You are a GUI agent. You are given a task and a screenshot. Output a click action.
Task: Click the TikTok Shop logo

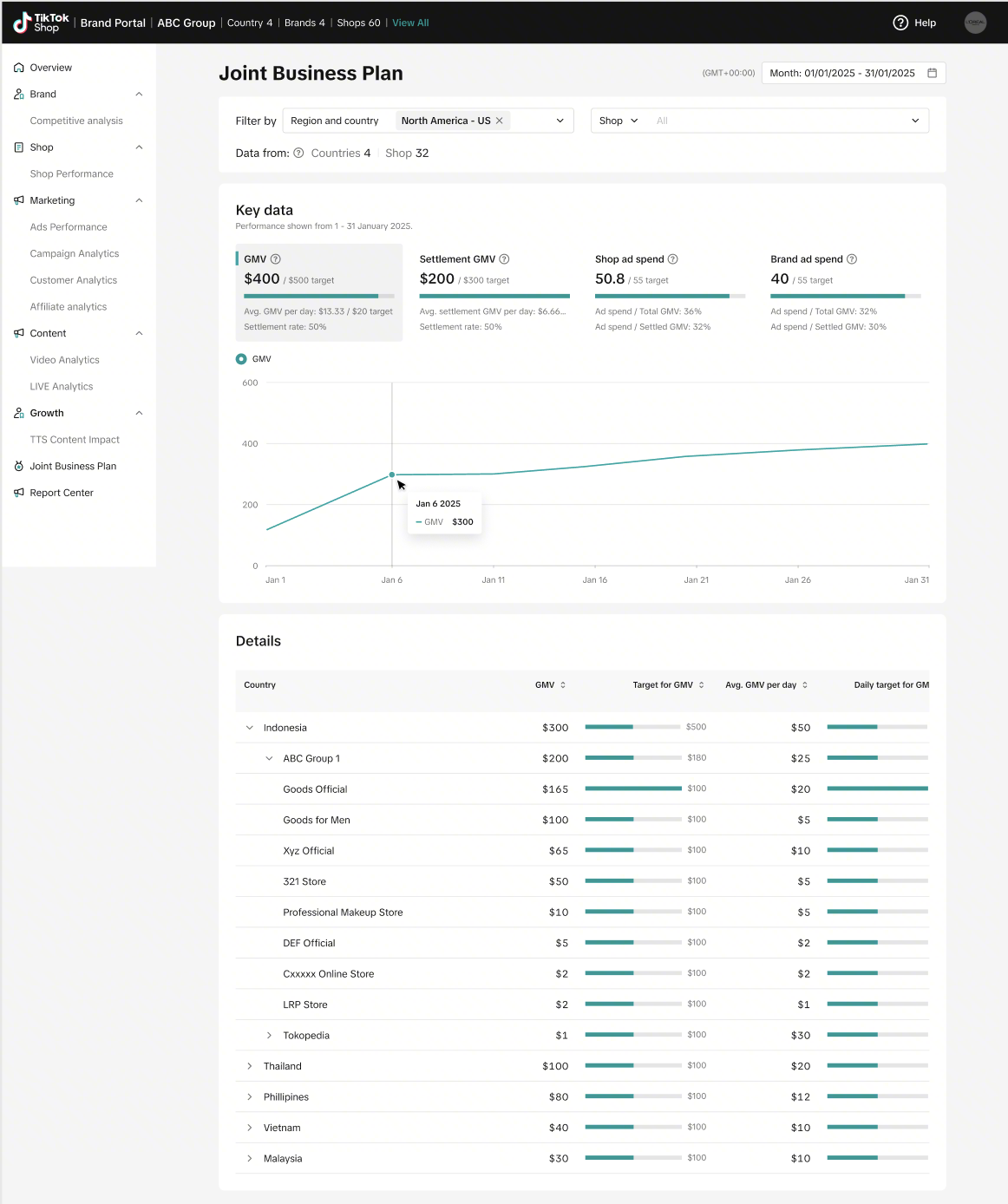tap(41, 23)
